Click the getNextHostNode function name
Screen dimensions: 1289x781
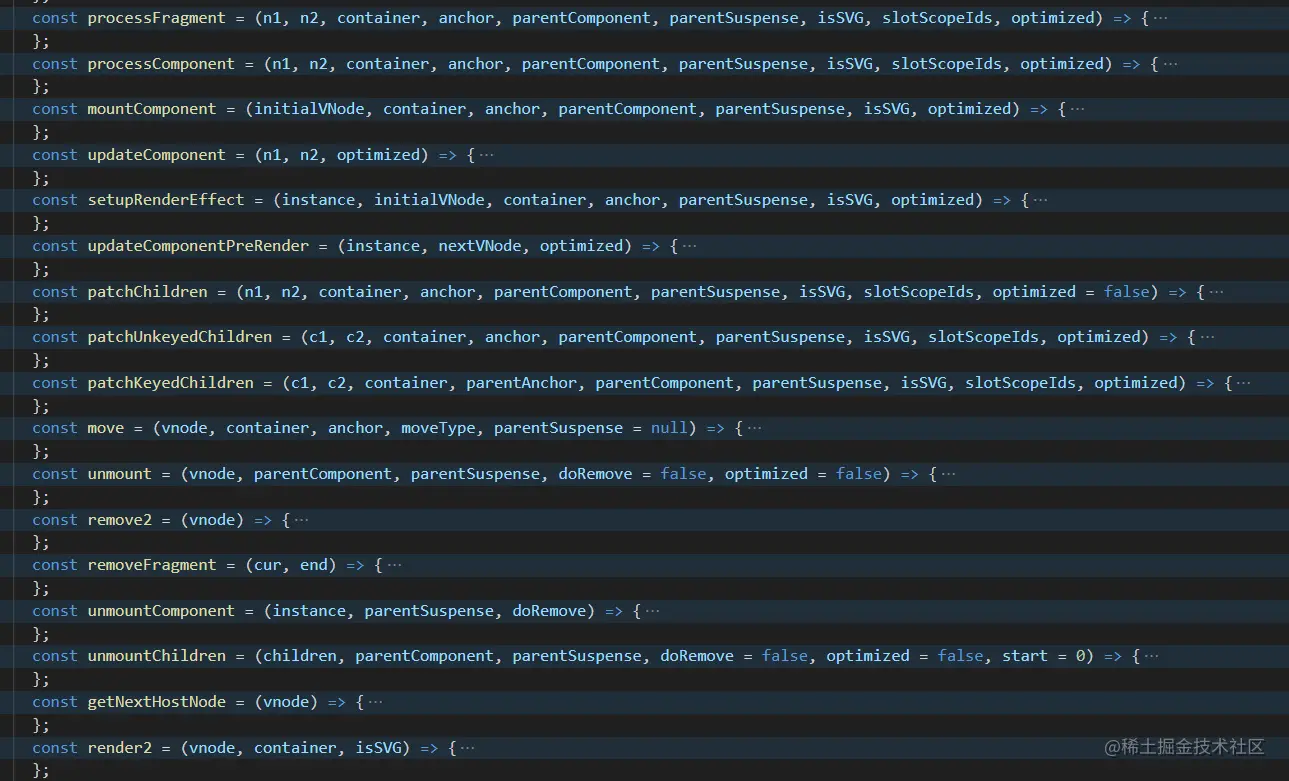[x=157, y=702]
